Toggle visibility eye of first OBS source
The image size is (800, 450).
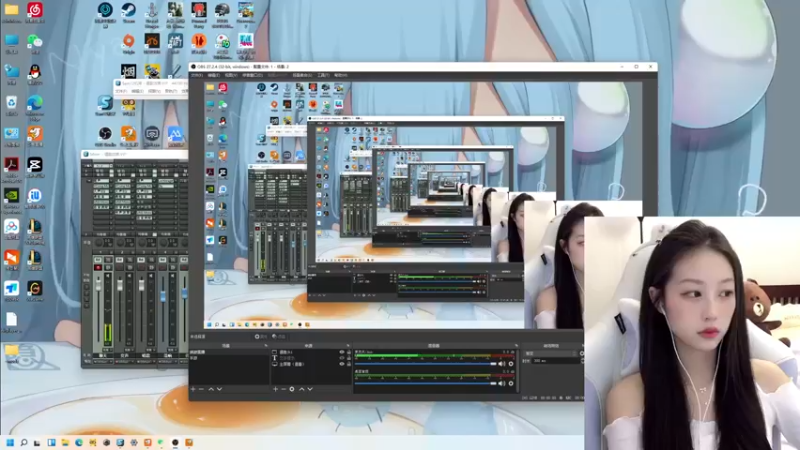tap(342, 352)
